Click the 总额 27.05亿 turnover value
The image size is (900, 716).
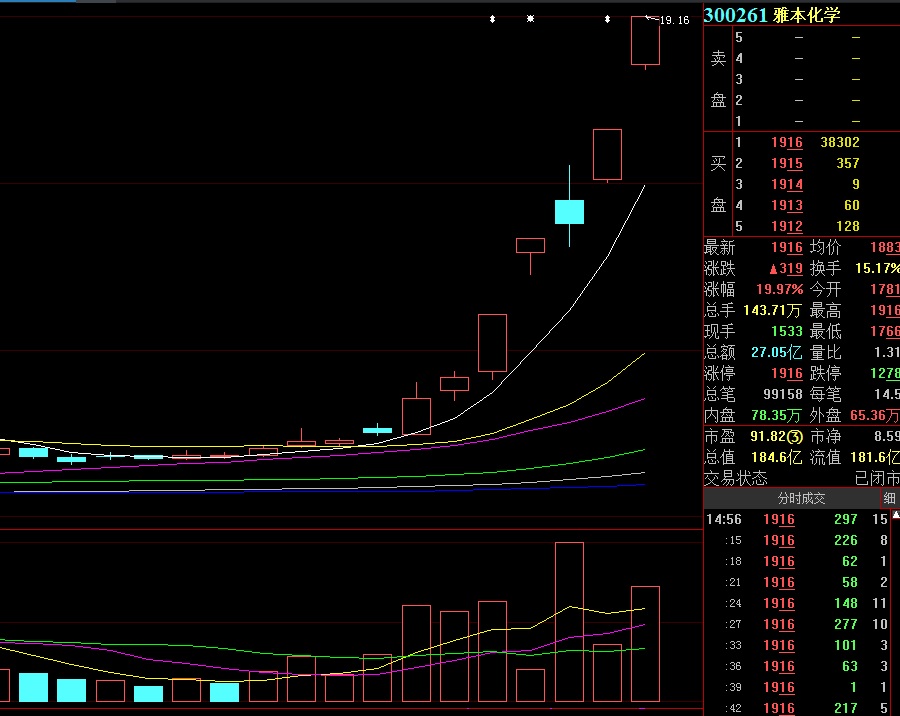pyautogui.click(x=779, y=352)
